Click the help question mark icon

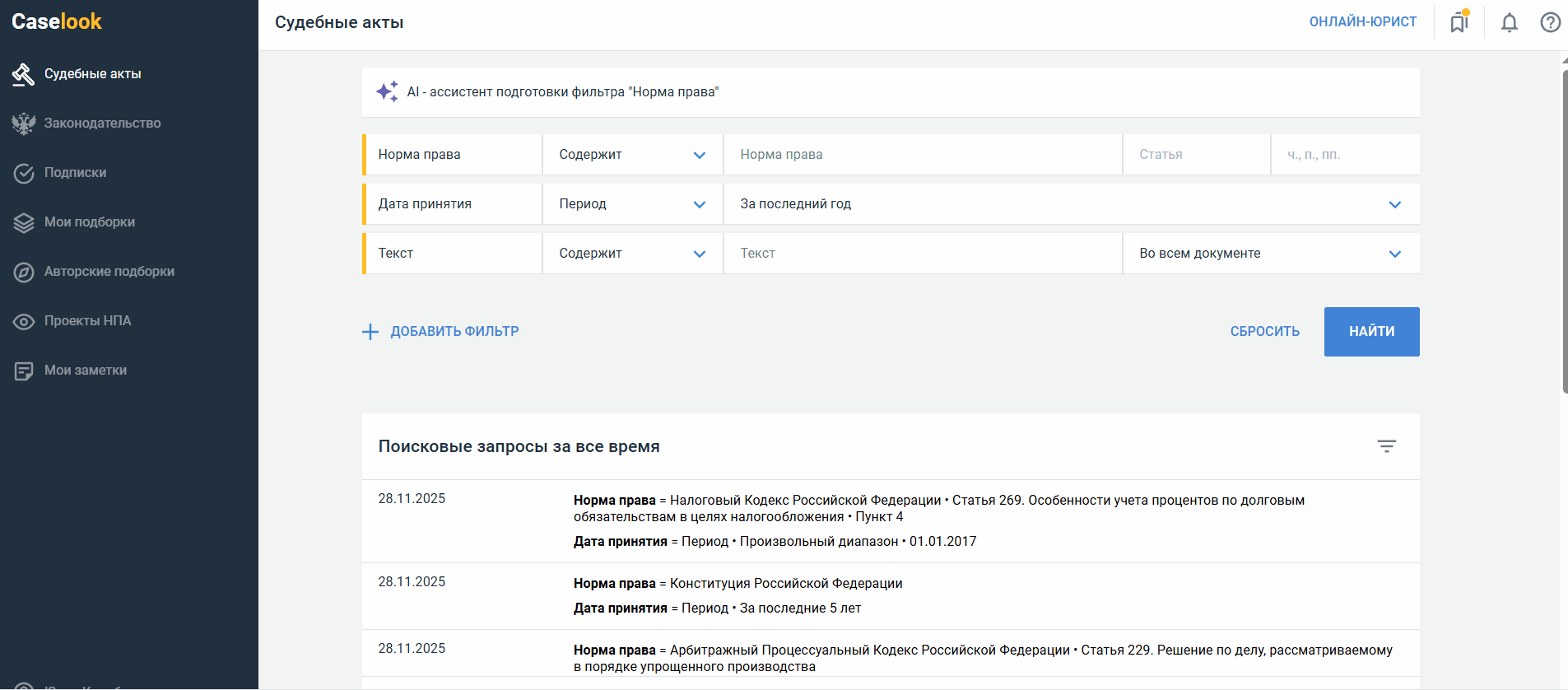tap(1550, 22)
